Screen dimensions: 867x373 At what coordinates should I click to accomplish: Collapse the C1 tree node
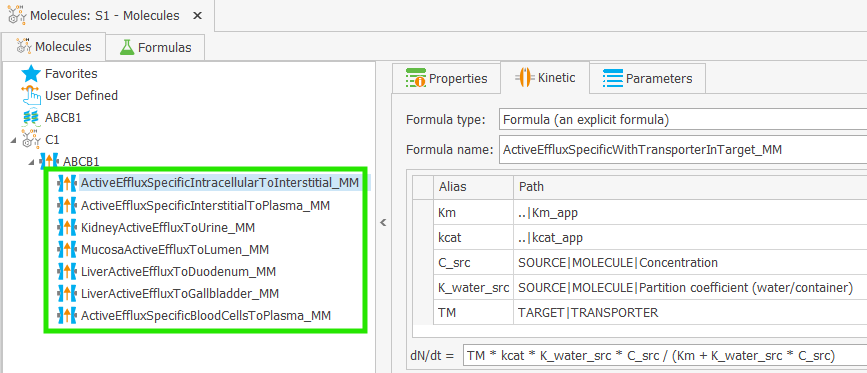(13, 140)
